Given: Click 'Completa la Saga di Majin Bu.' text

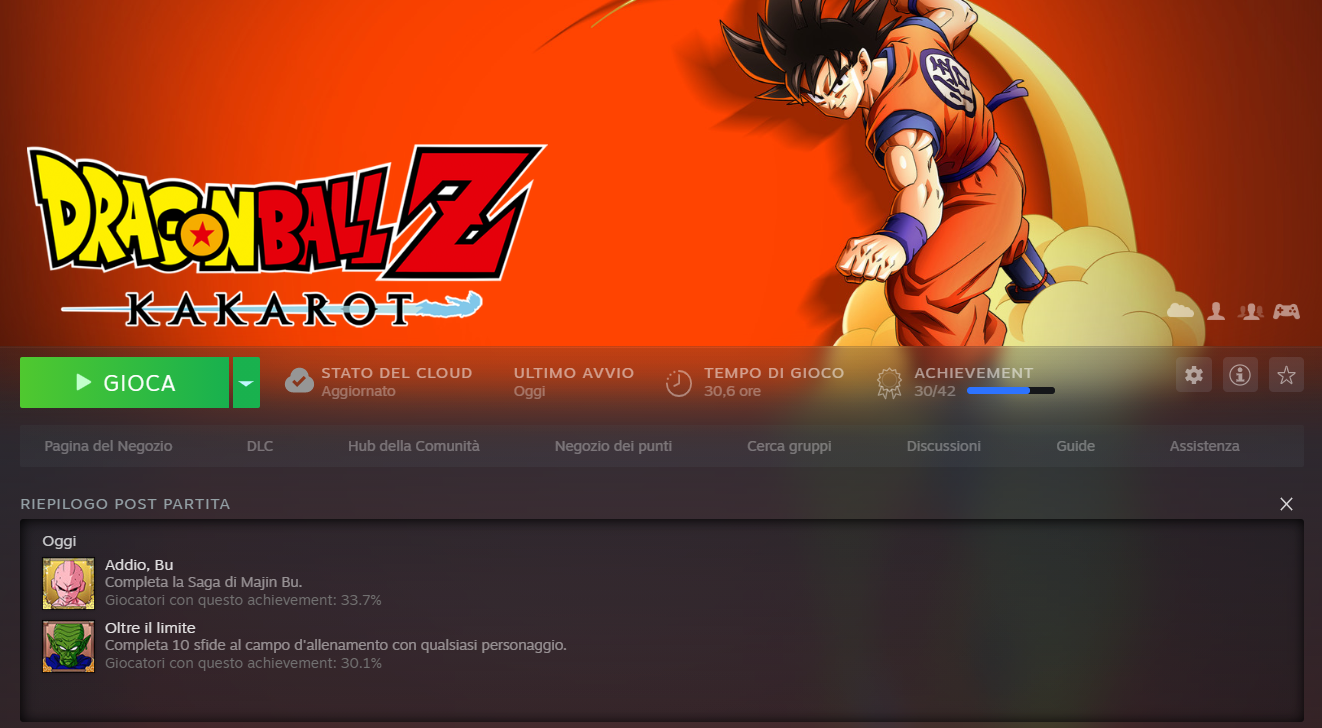Looking at the screenshot, I should tap(204, 582).
